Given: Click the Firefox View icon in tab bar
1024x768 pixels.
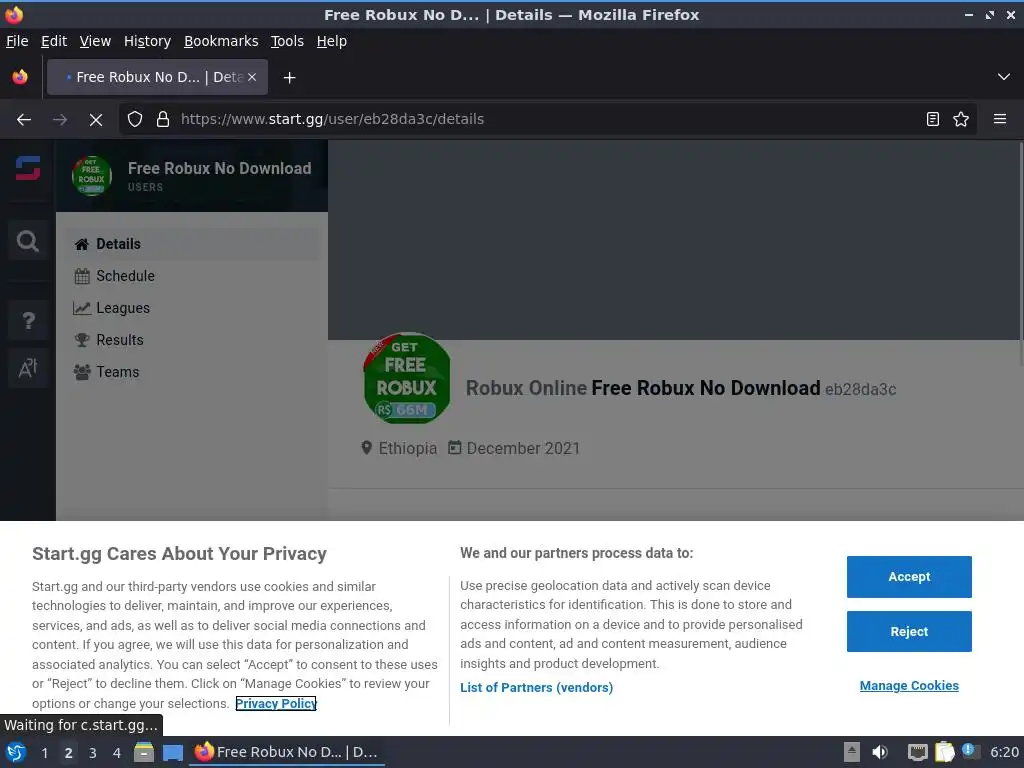Looking at the screenshot, I should (x=20, y=77).
